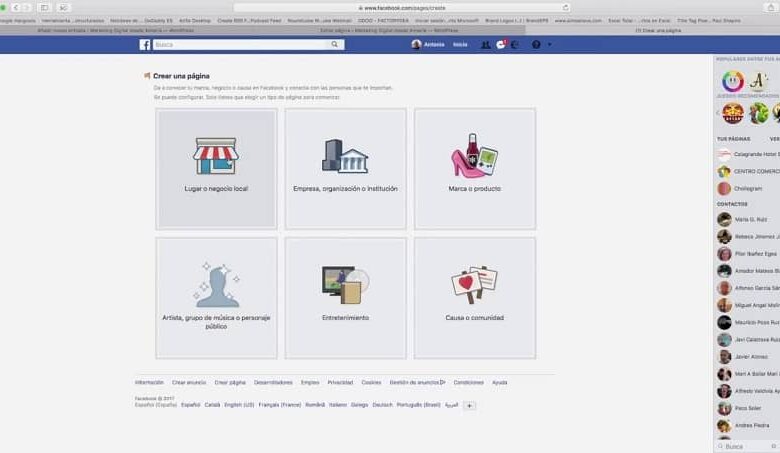780x453 pixels.
Task: Open more languages plus button
Action: pyautogui.click(x=469, y=405)
